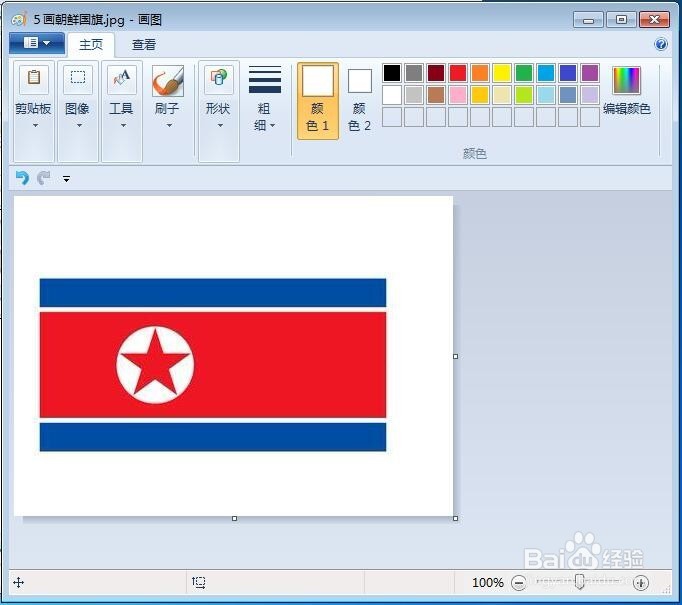This screenshot has width=682, height=605.
Task: Minimize the Paint window
Action: (x=588, y=20)
